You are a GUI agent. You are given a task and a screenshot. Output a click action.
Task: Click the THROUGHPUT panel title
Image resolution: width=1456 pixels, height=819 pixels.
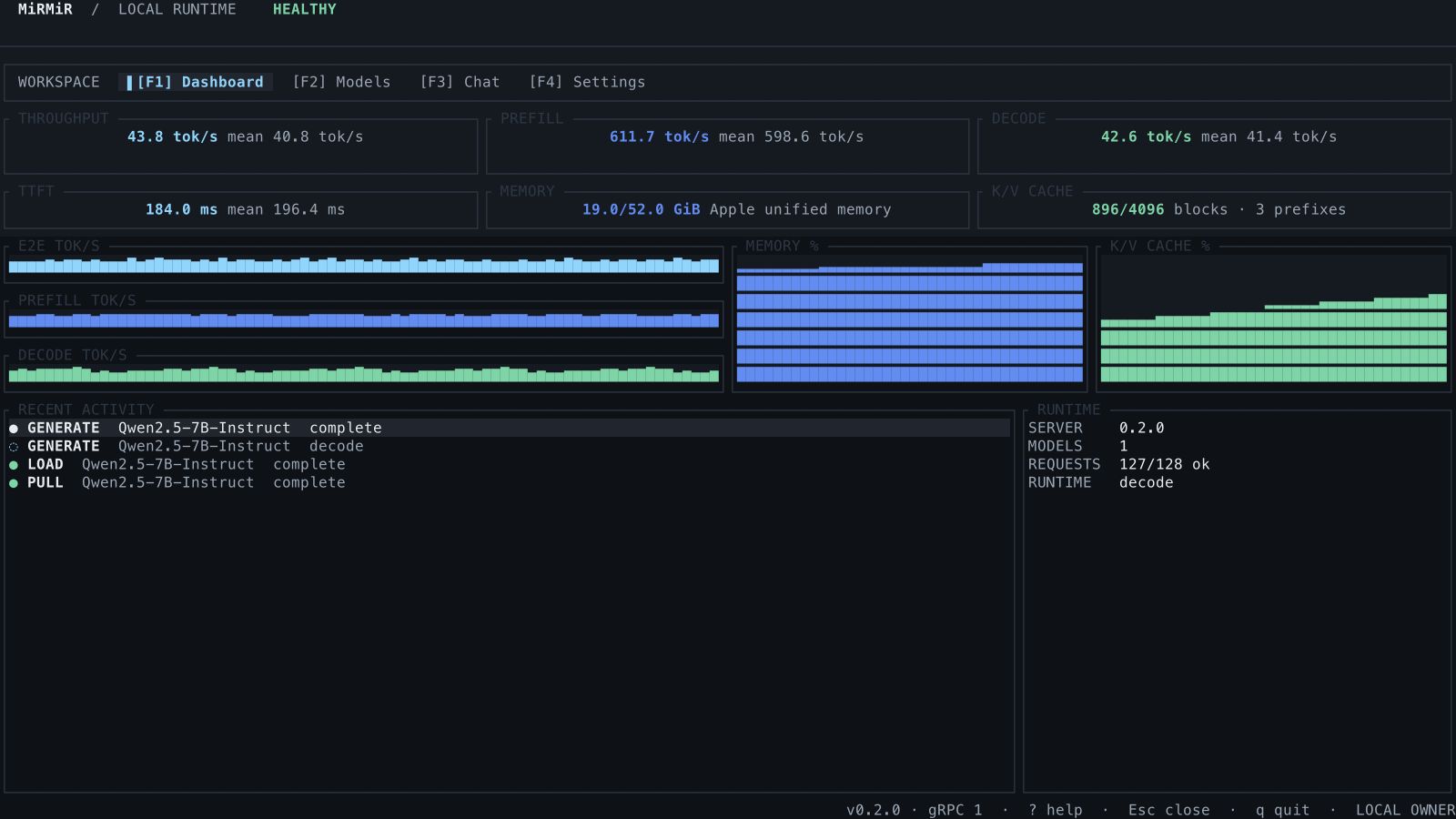point(64,118)
